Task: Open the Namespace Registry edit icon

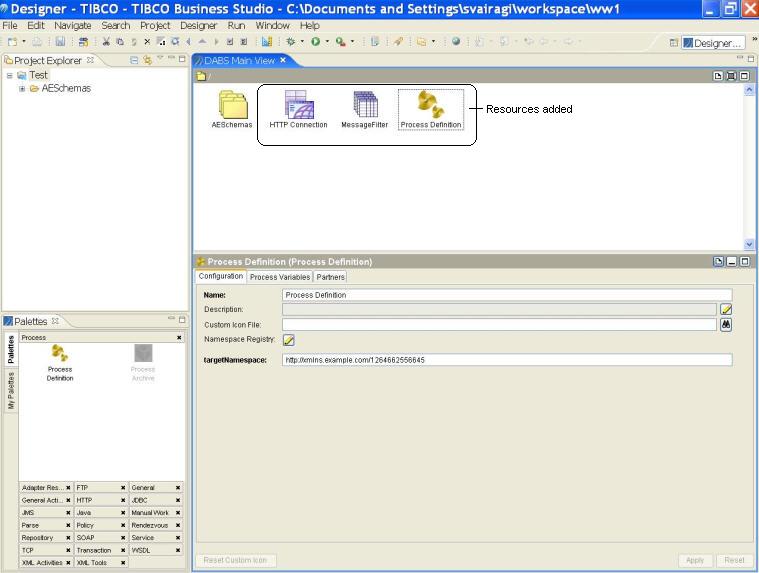Action: tap(288, 340)
